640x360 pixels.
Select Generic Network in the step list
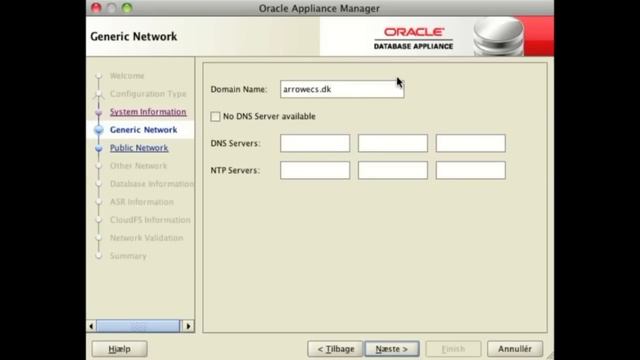(144, 130)
